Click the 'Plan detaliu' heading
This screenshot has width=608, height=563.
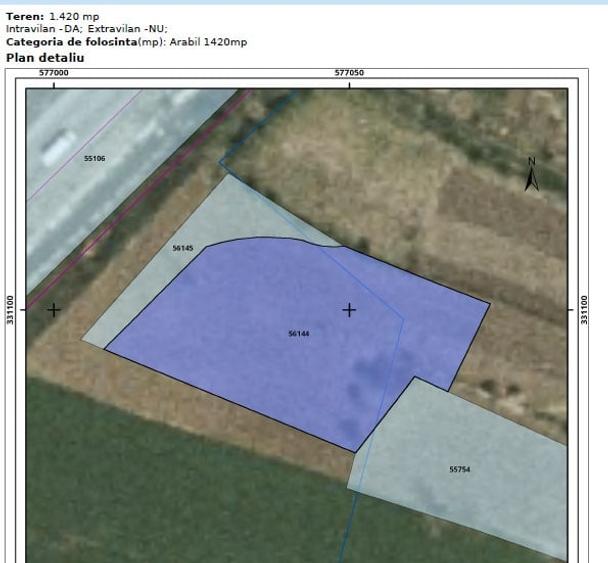45,58
